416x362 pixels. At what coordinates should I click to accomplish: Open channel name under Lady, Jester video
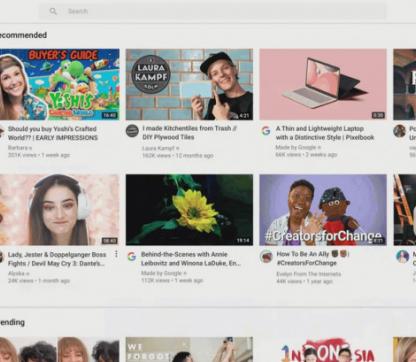pyautogui.click(x=16, y=273)
